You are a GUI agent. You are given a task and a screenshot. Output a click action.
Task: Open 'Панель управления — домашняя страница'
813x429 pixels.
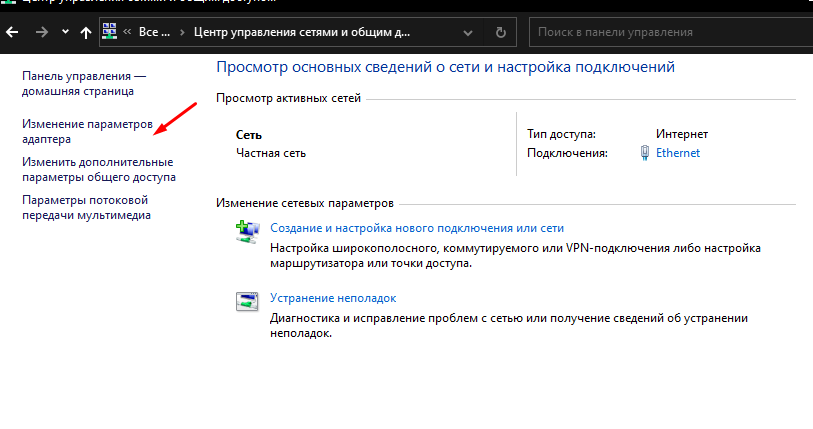pos(83,83)
